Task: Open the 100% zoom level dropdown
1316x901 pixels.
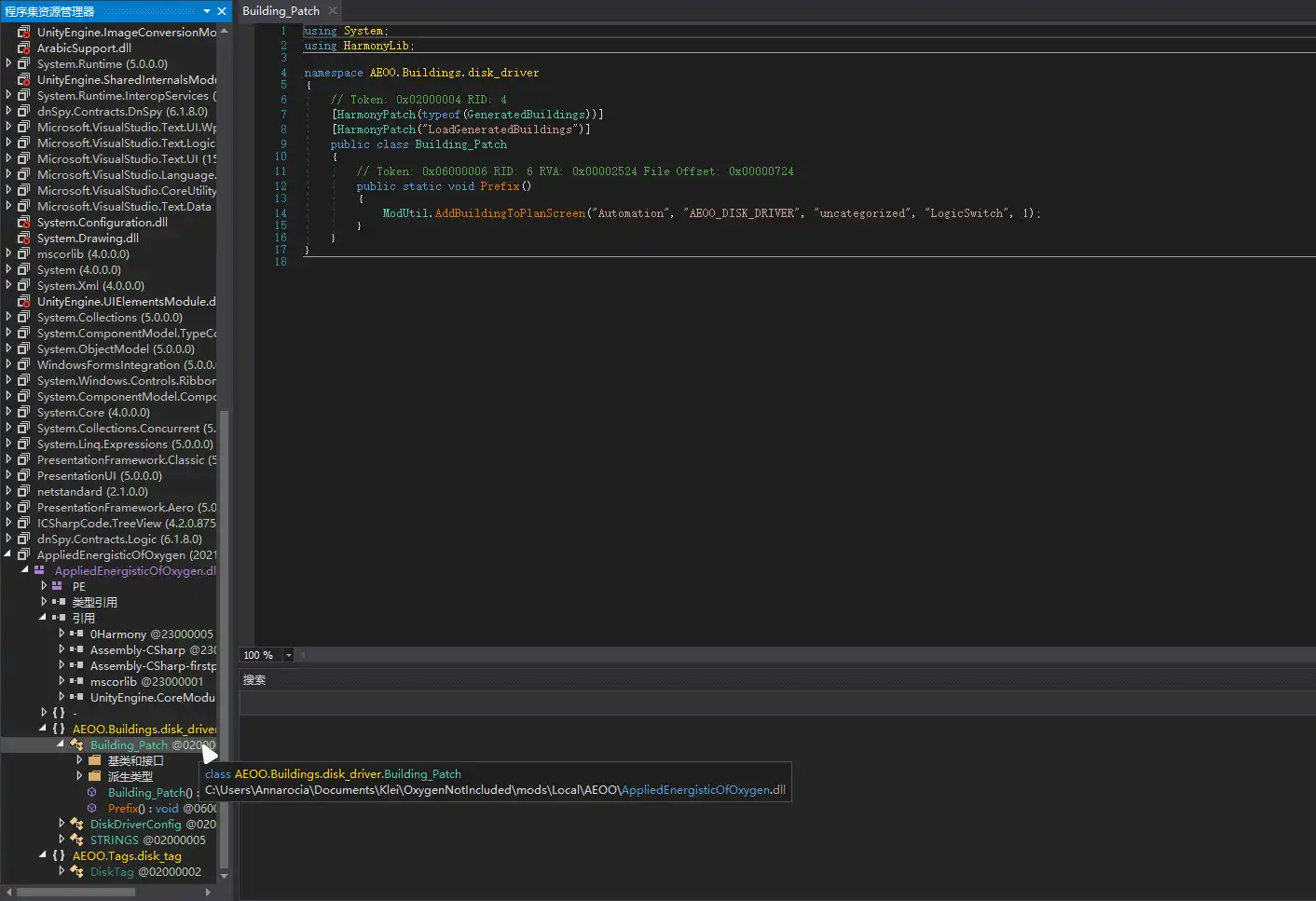Action: (x=288, y=655)
